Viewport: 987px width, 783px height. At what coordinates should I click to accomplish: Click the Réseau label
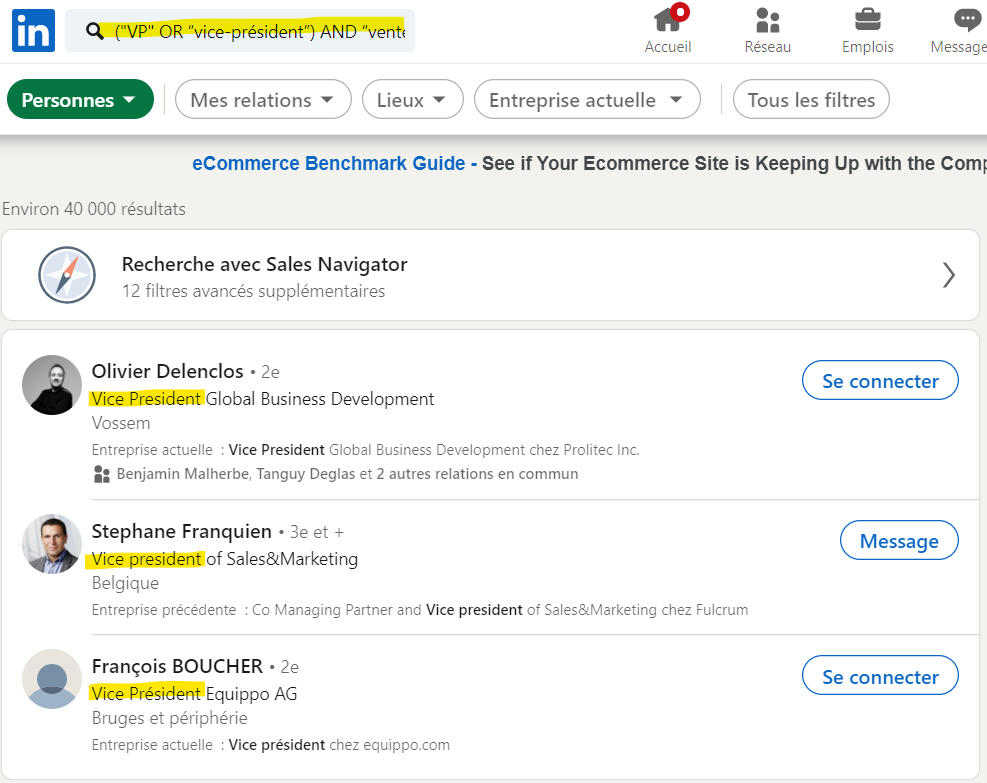tap(767, 47)
